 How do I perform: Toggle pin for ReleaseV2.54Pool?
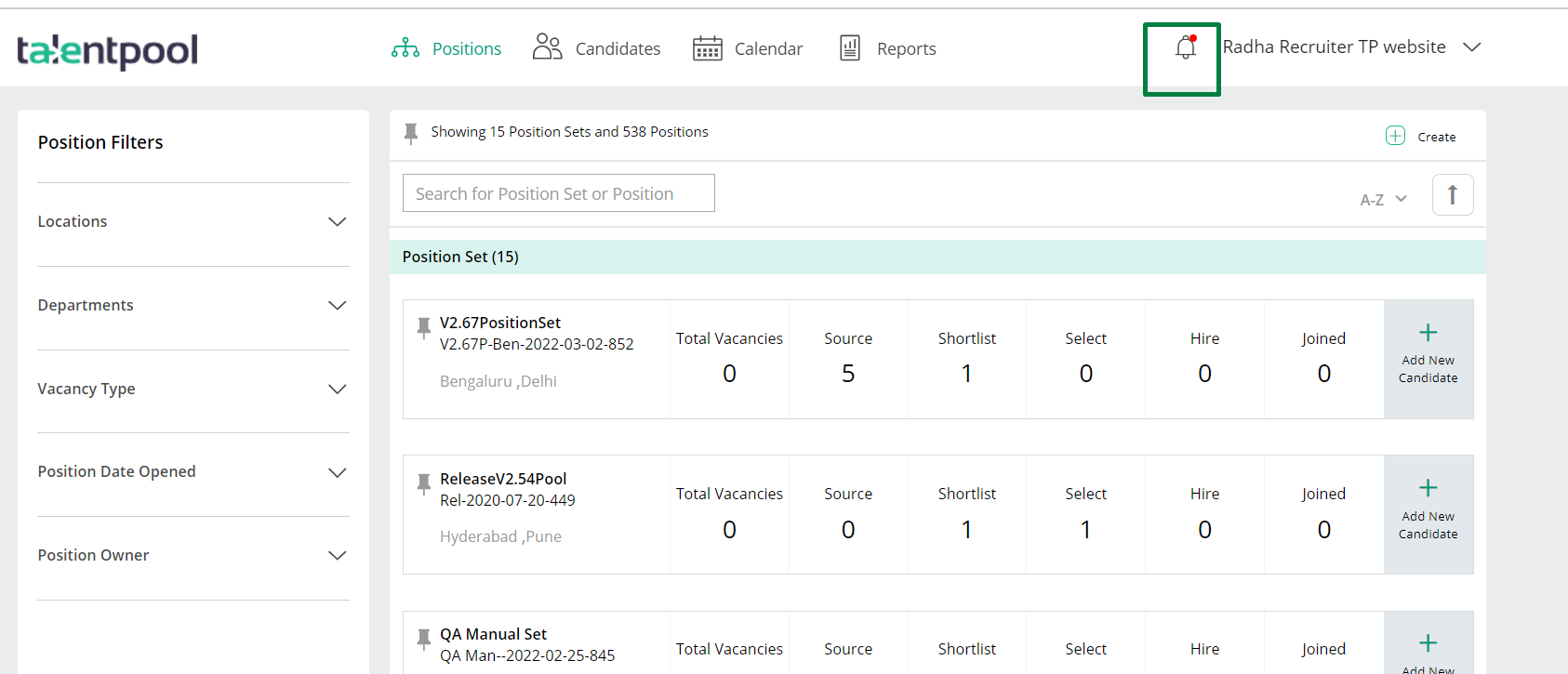(x=423, y=482)
